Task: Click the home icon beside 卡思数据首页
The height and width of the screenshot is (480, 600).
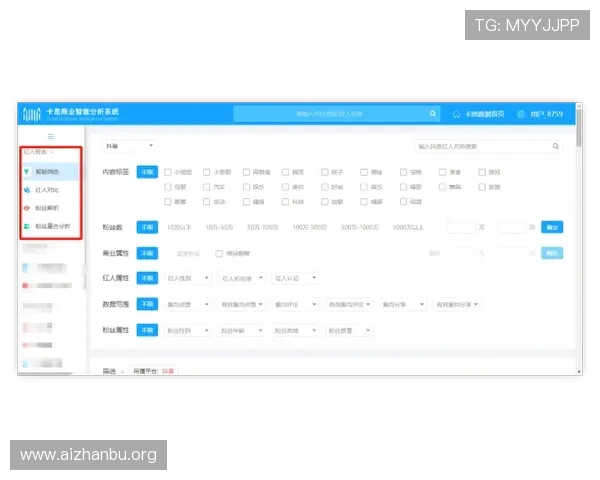Action: tap(456, 114)
